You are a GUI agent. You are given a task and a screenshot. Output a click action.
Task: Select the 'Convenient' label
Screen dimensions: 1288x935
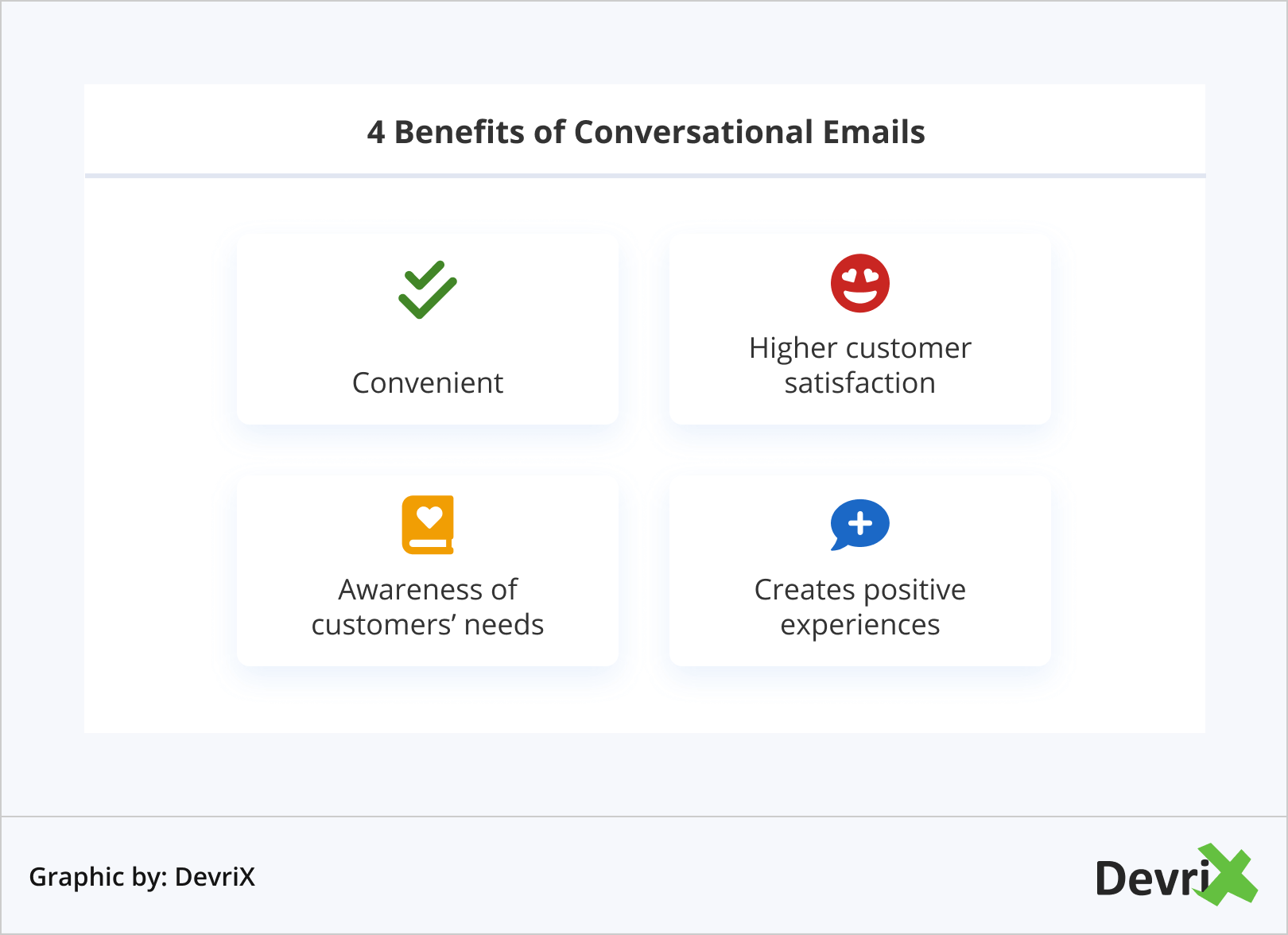click(428, 383)
